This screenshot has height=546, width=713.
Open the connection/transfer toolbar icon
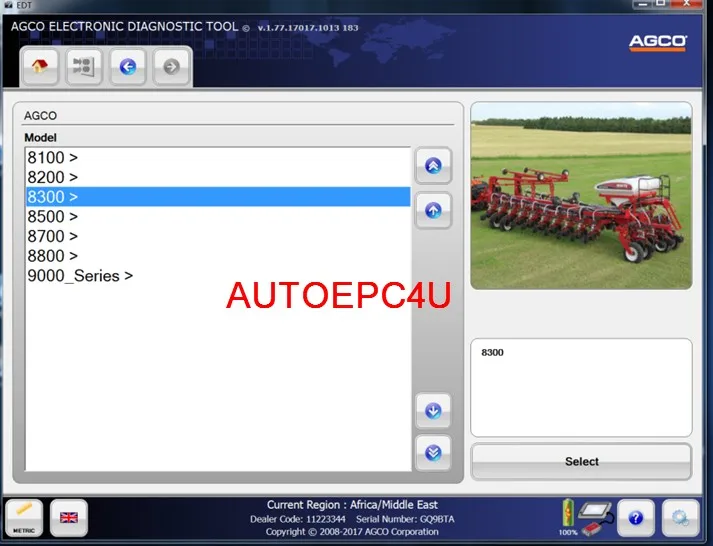click(x=84, y=67)
